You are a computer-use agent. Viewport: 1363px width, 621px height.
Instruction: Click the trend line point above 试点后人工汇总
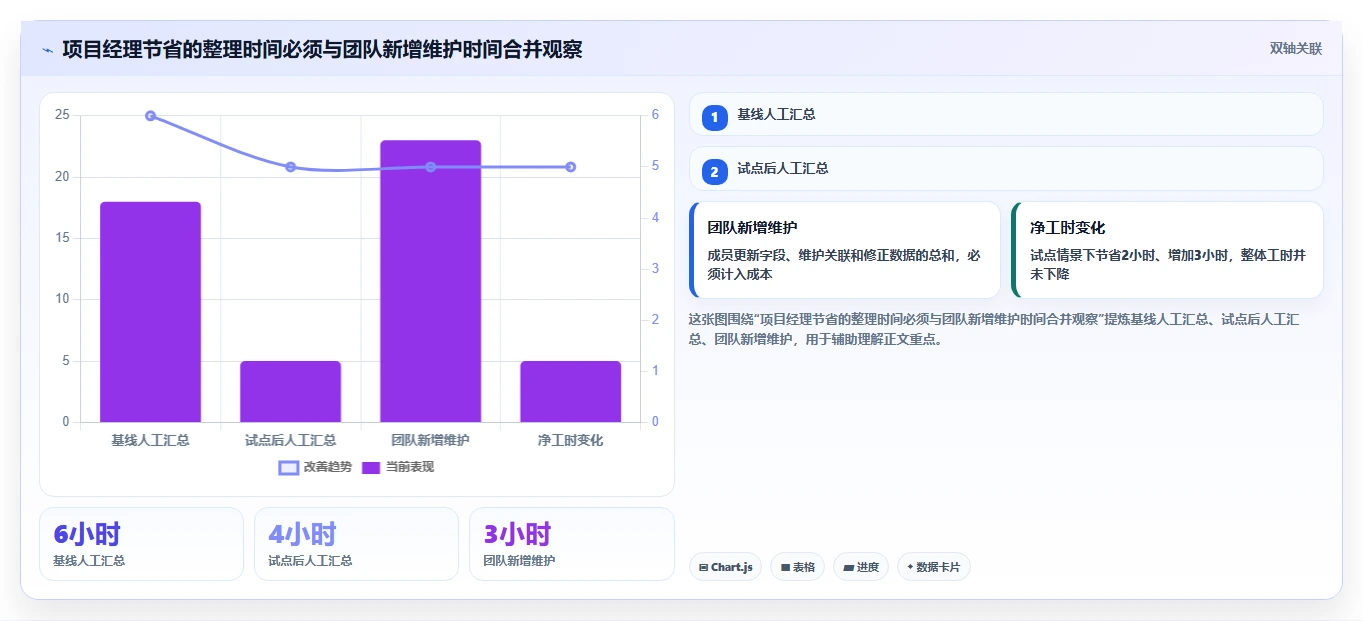(290, 167)
